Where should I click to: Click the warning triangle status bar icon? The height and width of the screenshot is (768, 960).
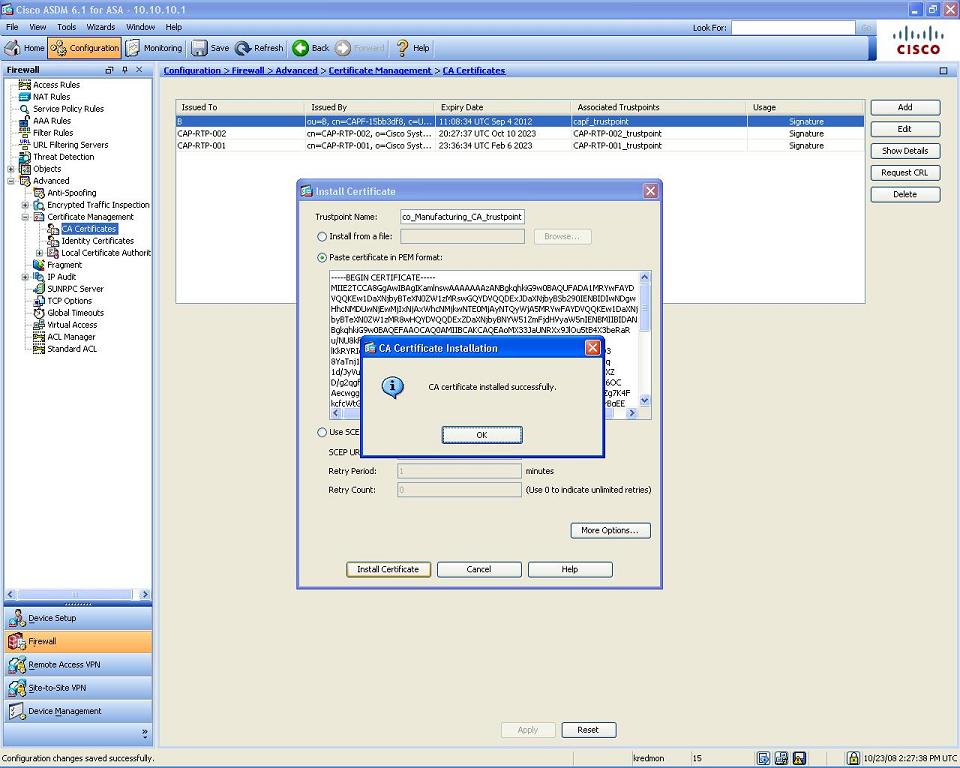(799, 758)
